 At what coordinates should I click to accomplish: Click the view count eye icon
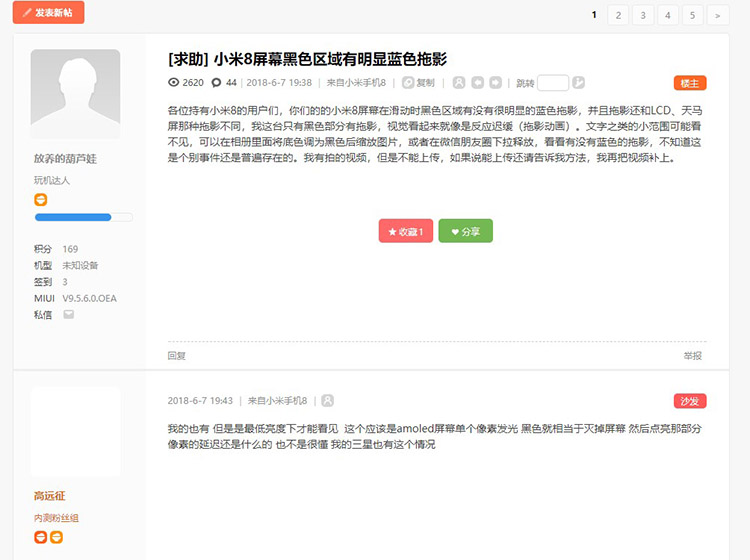pos(173,82)
